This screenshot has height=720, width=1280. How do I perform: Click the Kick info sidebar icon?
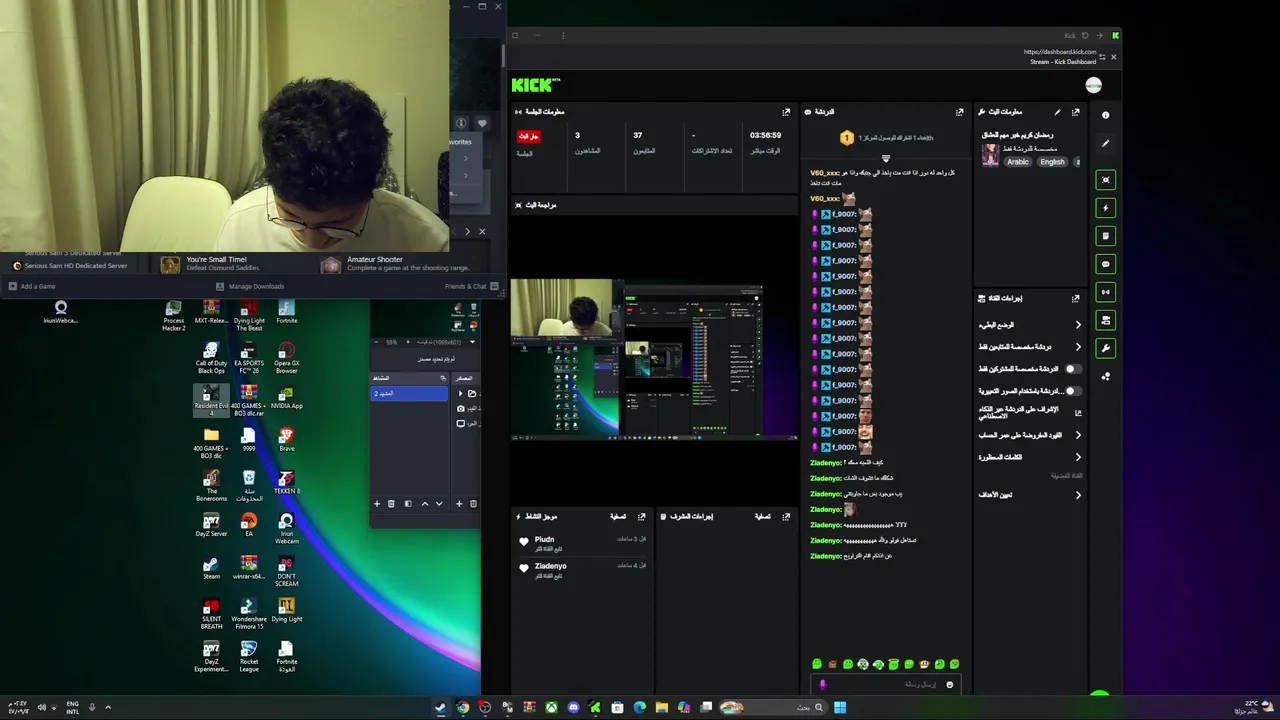pyautogui.click(x=1105, y=115)
